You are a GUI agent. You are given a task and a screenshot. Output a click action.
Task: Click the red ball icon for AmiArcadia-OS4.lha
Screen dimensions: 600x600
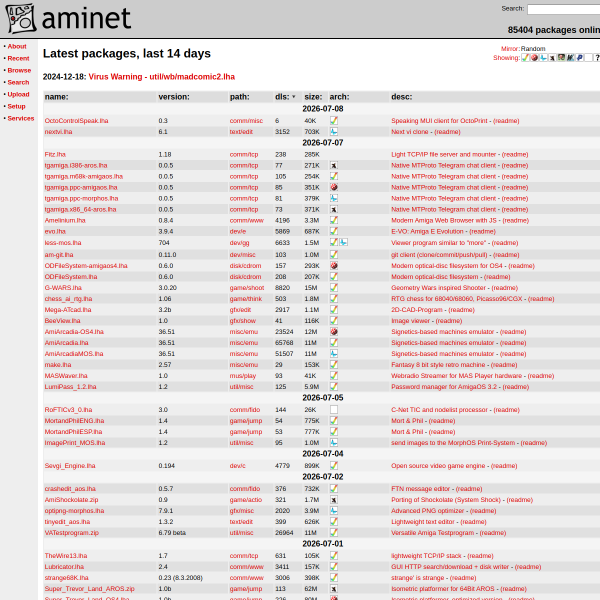pos(334,332)
